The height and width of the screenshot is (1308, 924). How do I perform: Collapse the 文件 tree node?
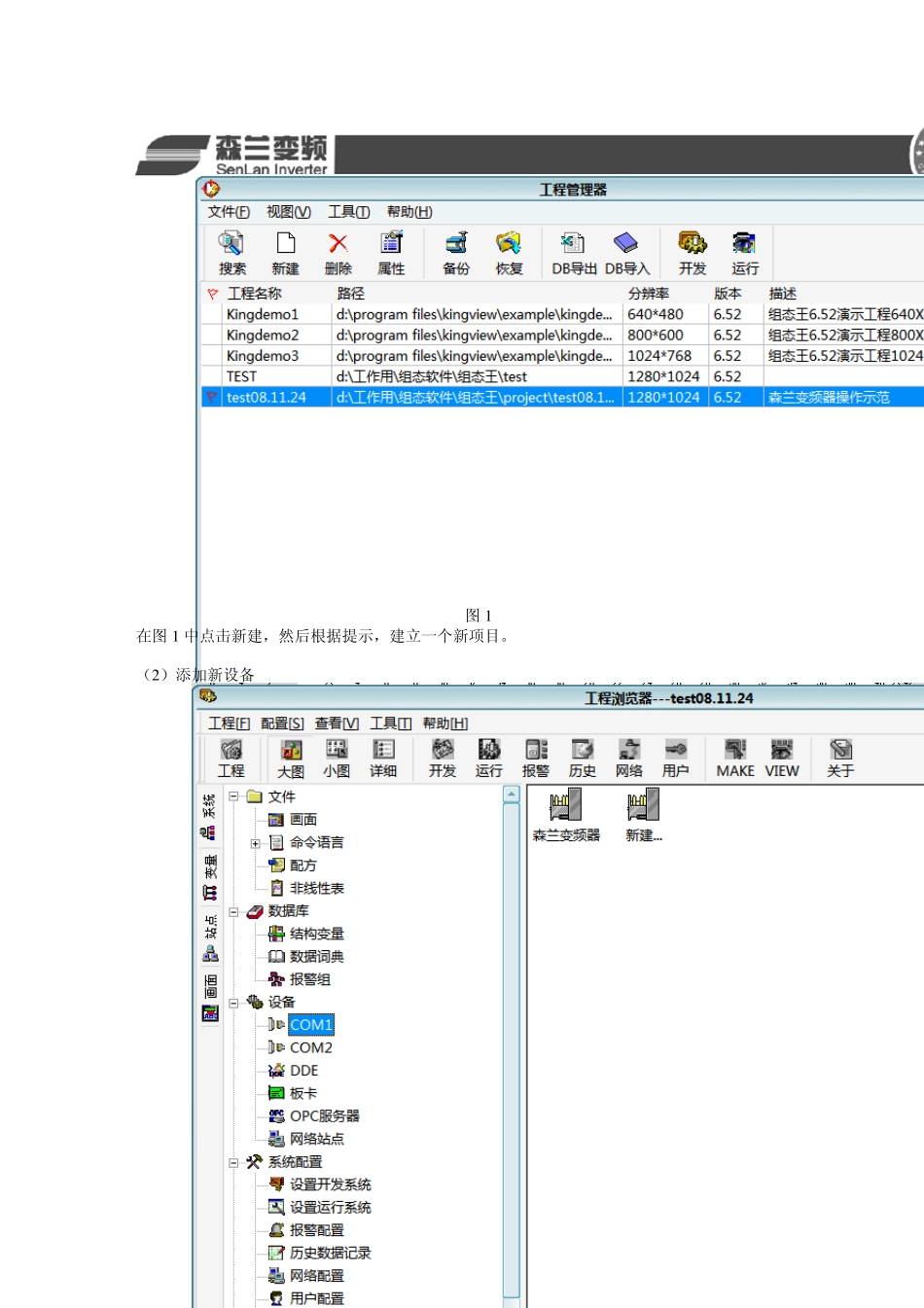point(233,796)
